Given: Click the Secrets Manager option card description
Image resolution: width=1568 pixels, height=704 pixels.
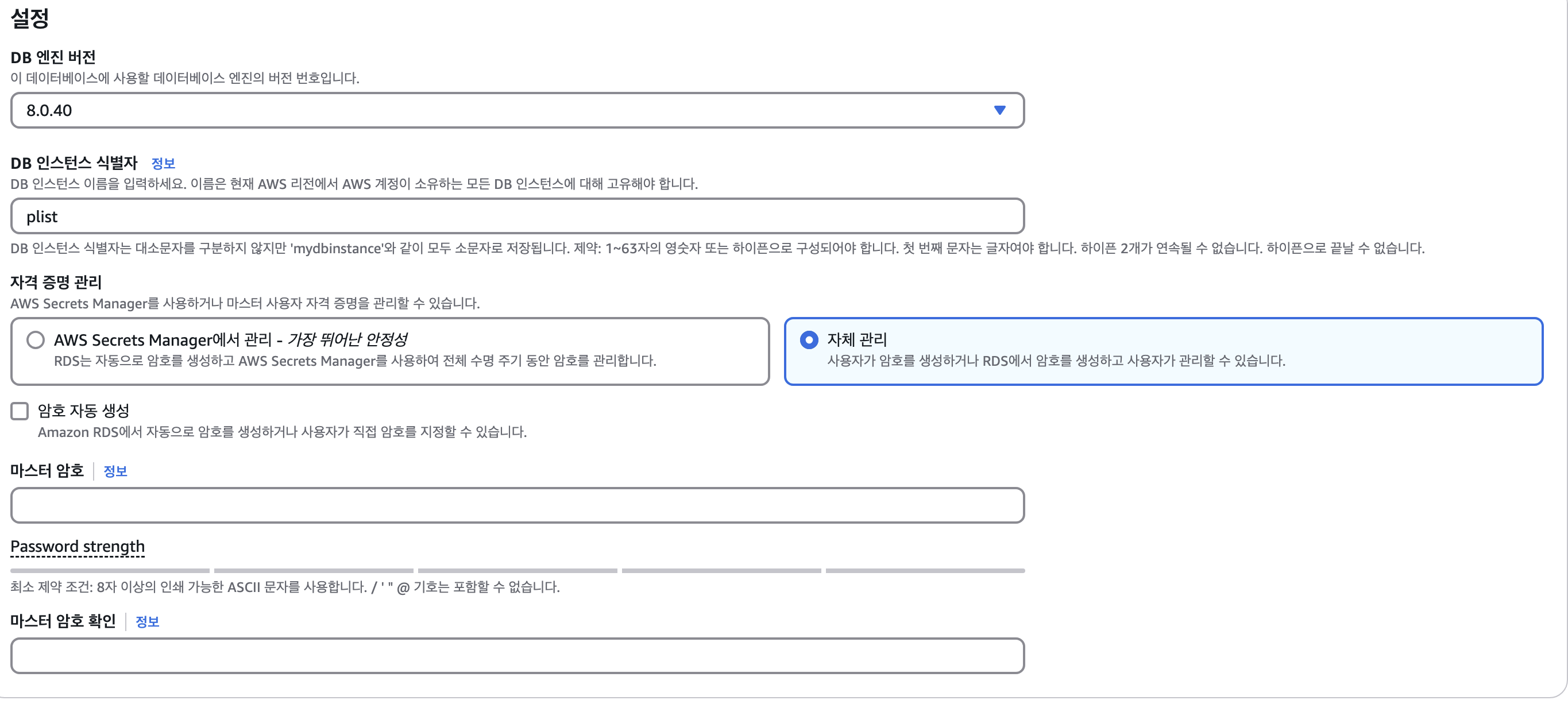Looking at the screenshot, I should (355, 361).
